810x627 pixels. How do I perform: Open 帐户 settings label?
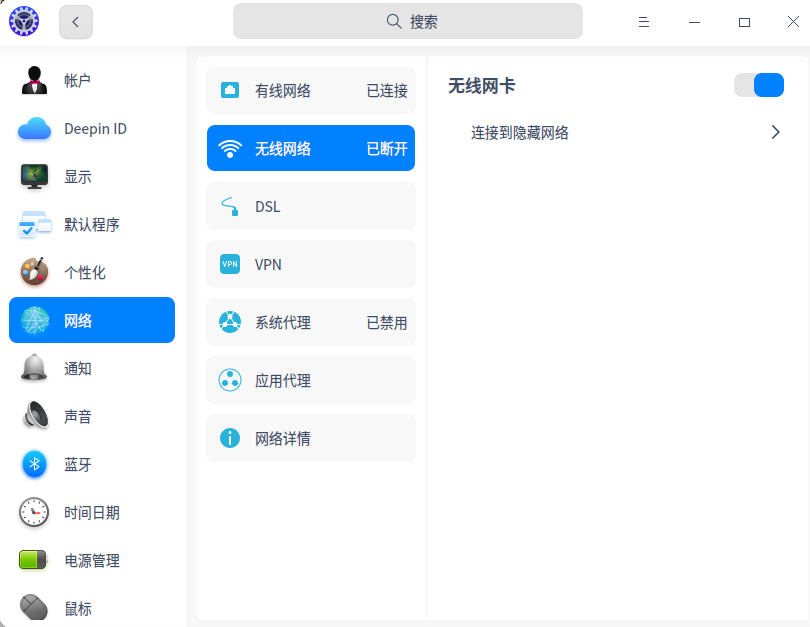[x=77, y=81]
